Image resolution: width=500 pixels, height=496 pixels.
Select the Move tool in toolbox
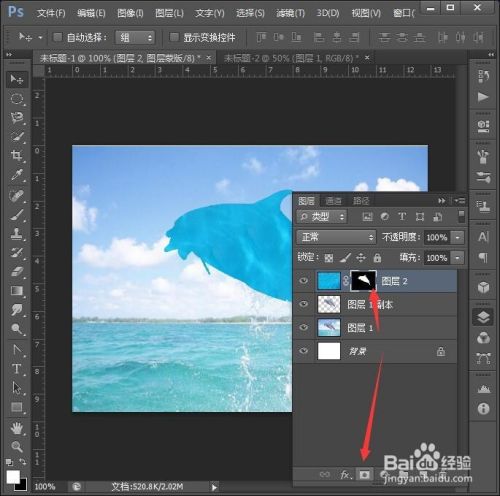(x=16, y=79)
